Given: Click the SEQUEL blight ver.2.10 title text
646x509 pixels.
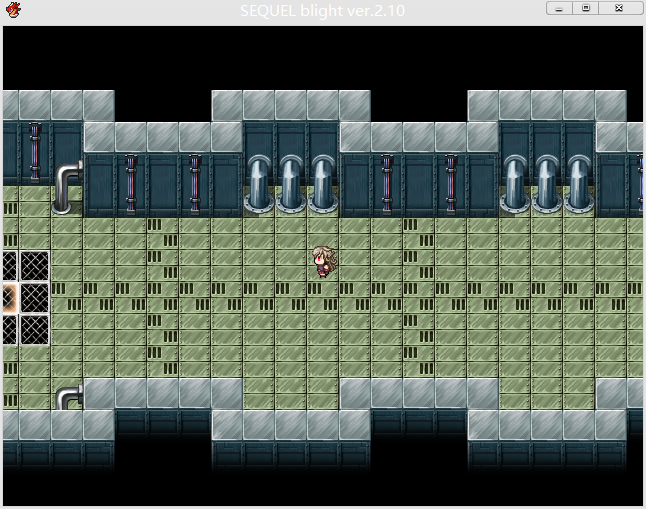Looking at the screenshot, I should (x=322, y=11).
